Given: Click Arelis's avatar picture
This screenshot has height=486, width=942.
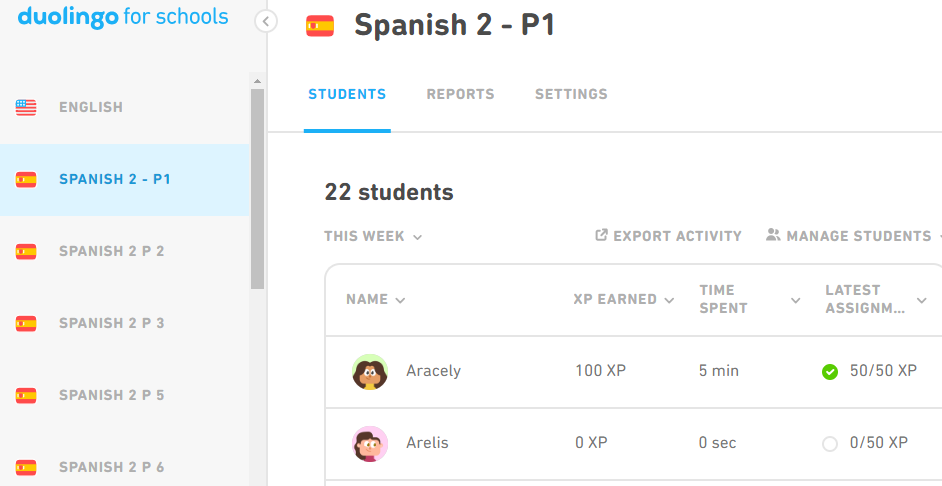Looking at the screenshot, I should pyautogui.click(x=369, y=443).
